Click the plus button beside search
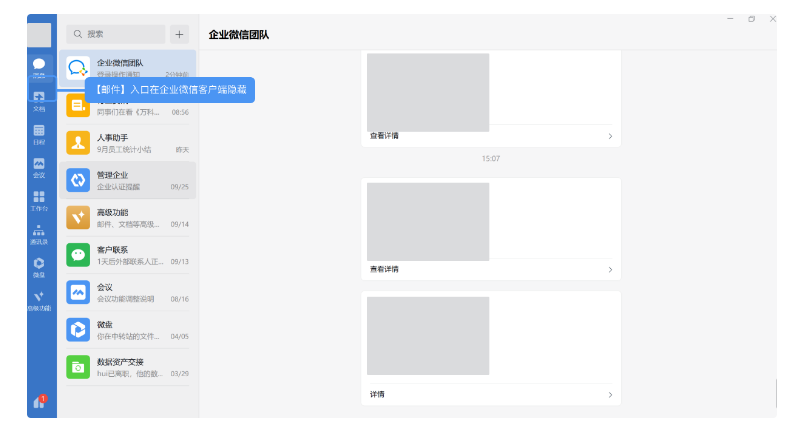795x448 pixels. click(179, 34)
